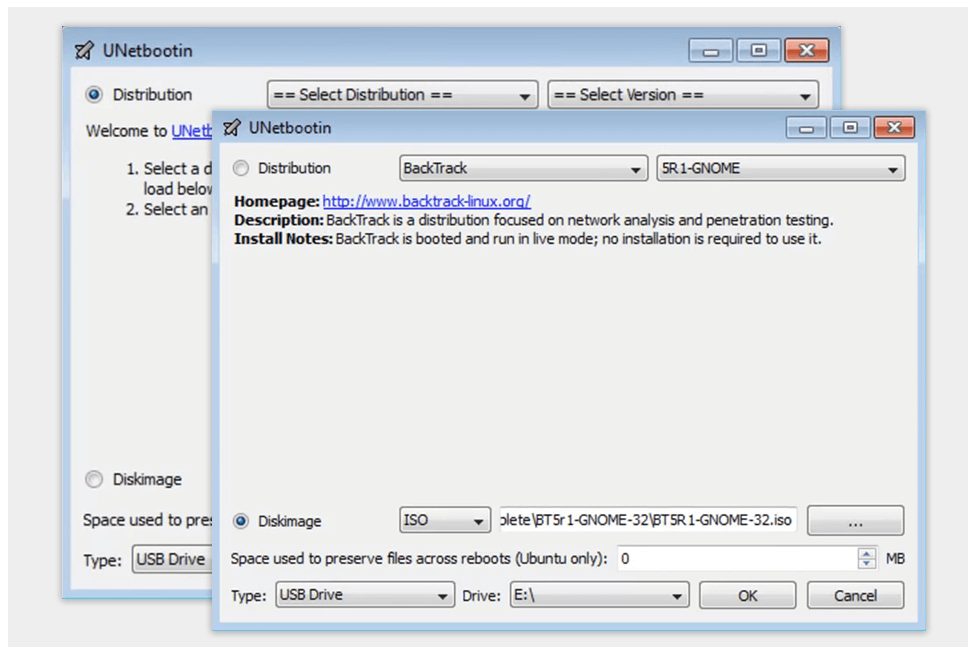The width and height of the screenshot is (979, 656).
Task: Click the UNetbootin icon in background window title bar
Action: tap(85, 51)
